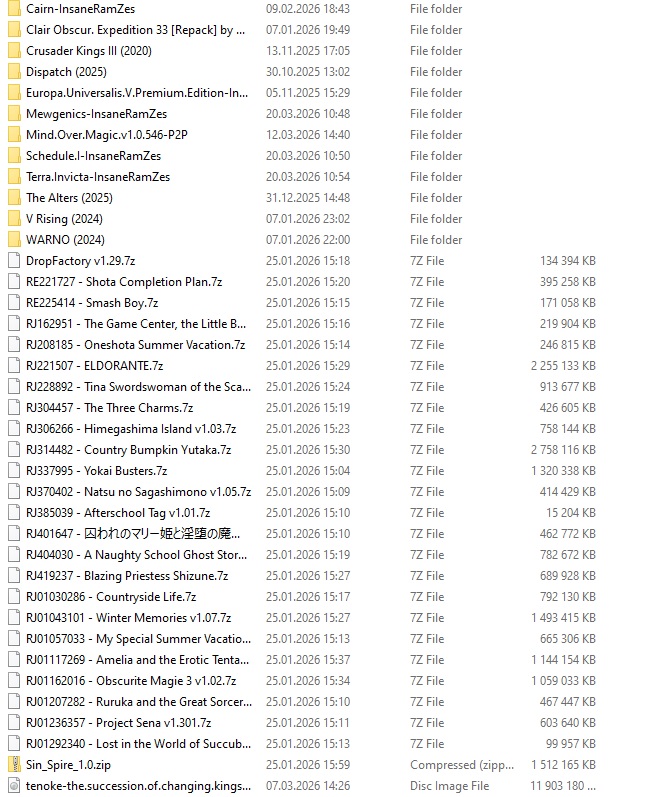
Task: Click the zip archive icon of Sin_Spire_1.0.zip
Action: tap(14, 764)
